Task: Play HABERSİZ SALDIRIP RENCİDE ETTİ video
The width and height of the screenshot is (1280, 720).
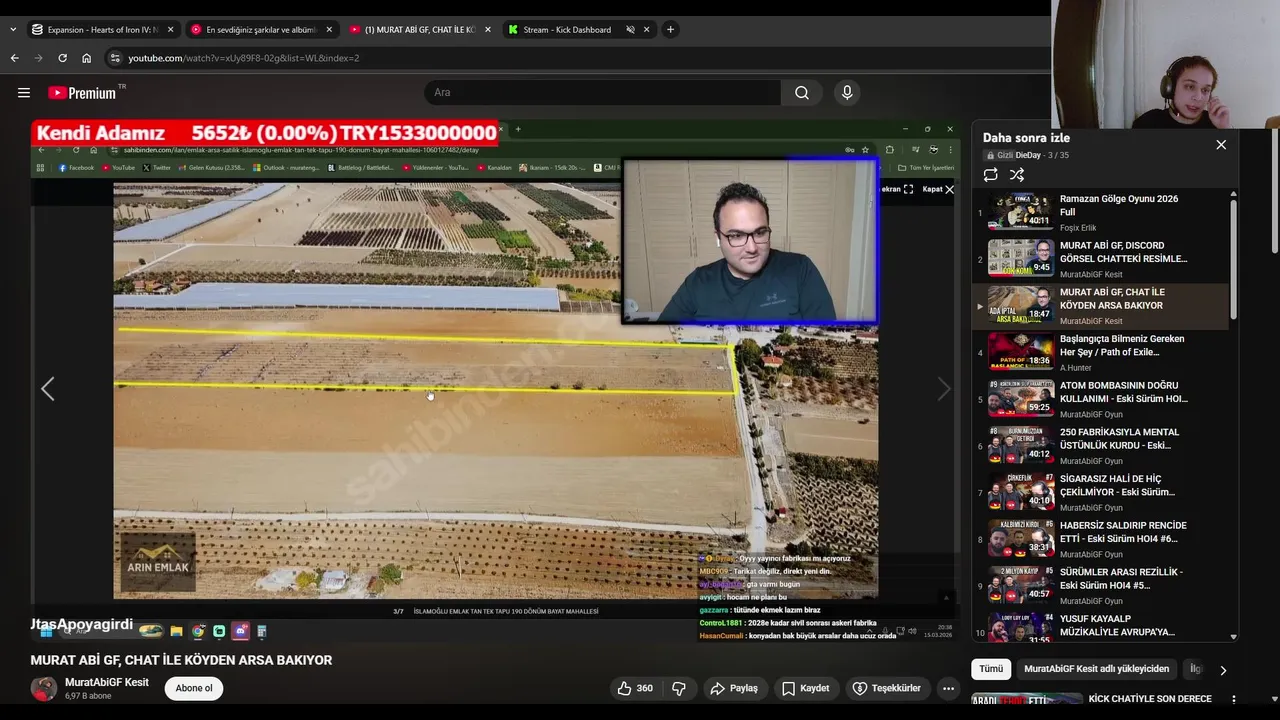Action: (x=1100, y=539)
